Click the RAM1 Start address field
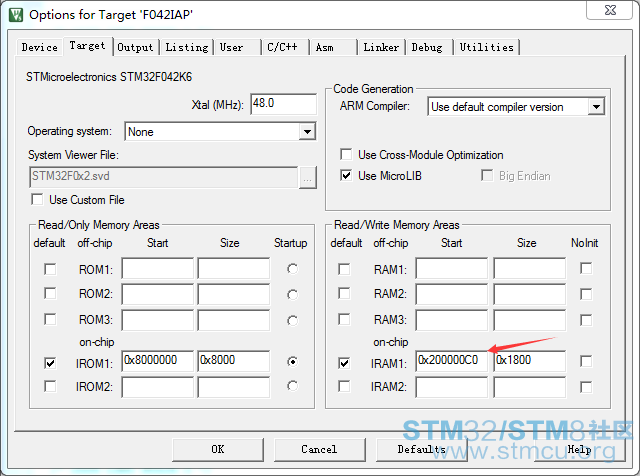 (452, 268)
